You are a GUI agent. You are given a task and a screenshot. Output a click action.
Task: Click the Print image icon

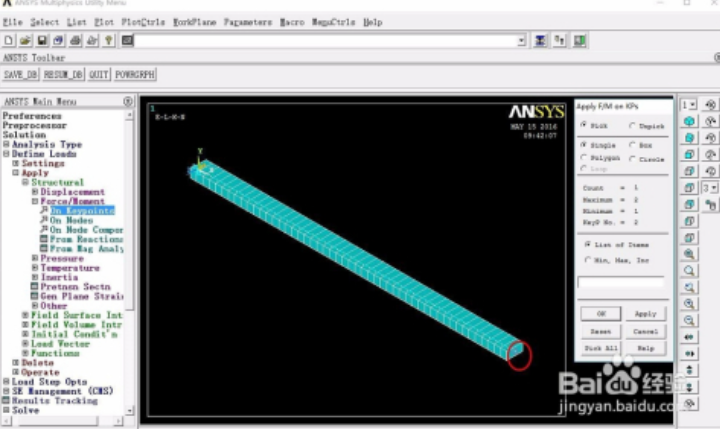[x=75, y=40]
